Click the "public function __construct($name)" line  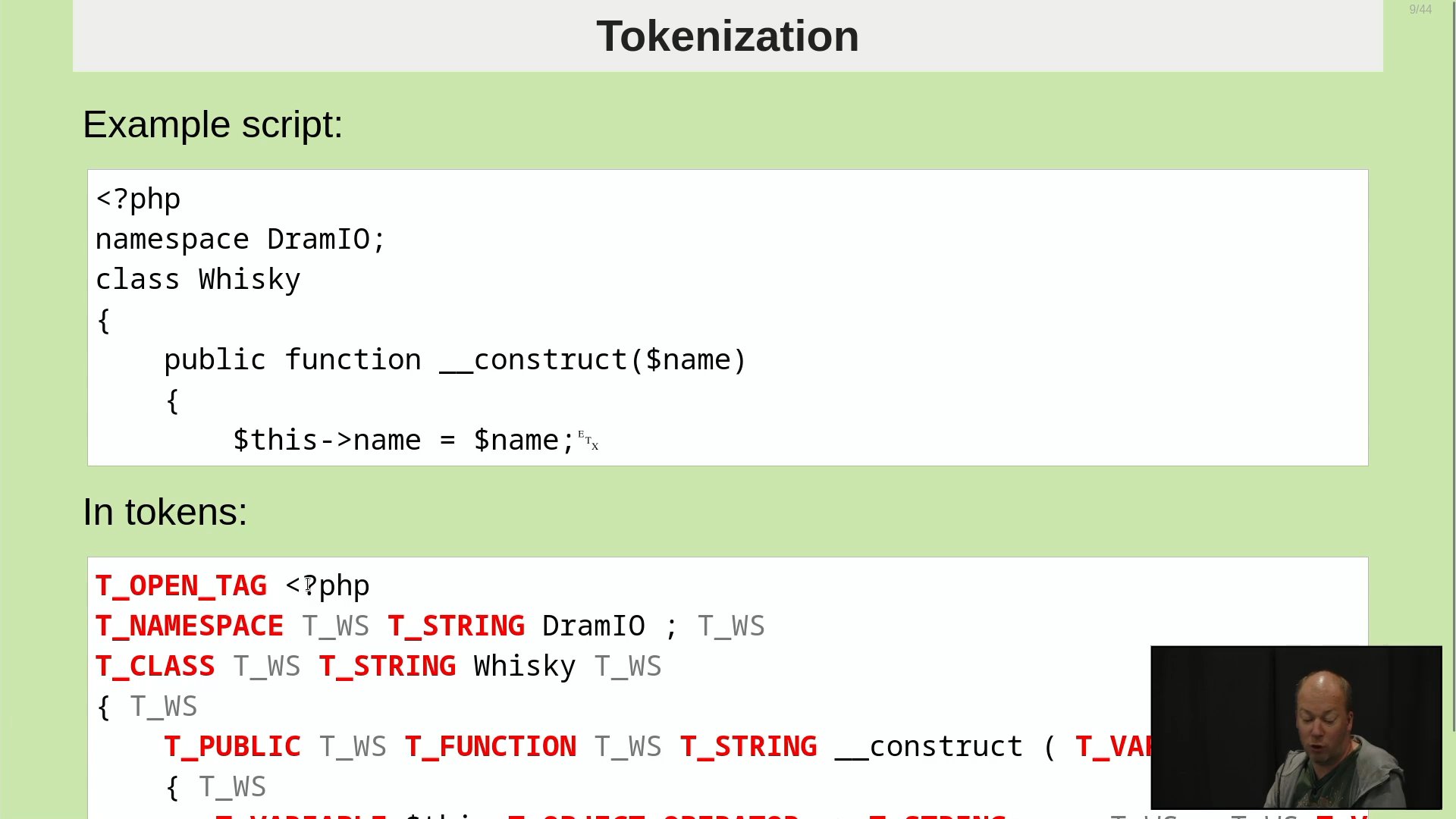pyautogui.click(x=455, y=360)
